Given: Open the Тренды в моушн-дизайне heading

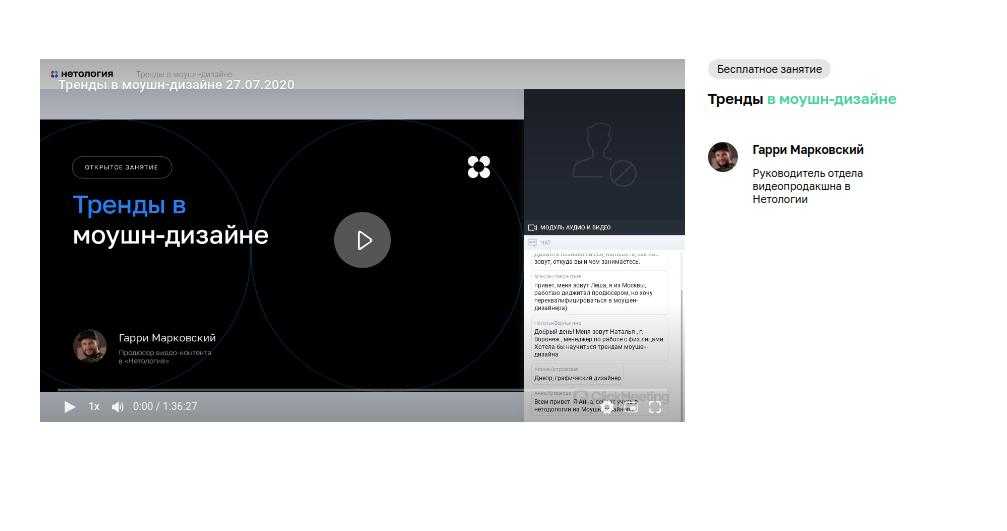Looking at the screenshot, I should point(801,99).
